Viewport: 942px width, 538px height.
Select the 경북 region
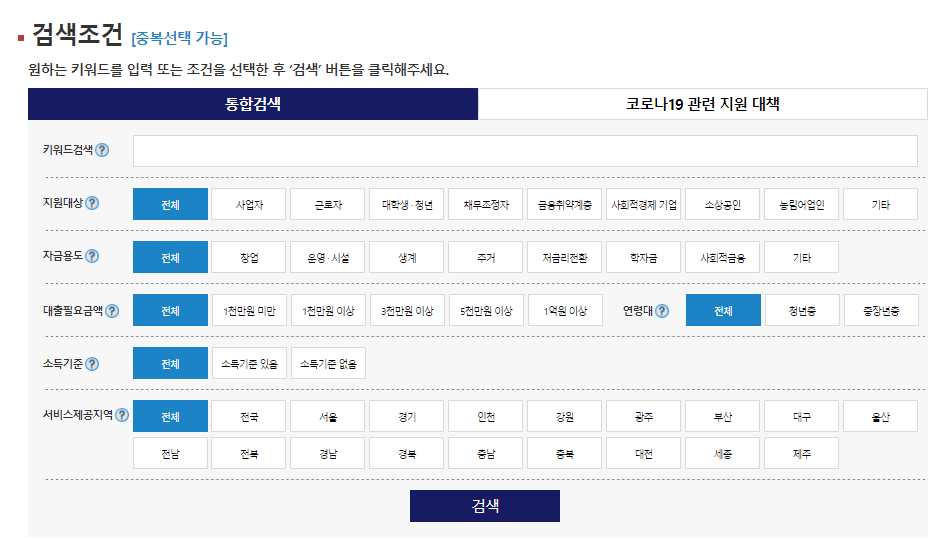407,453
